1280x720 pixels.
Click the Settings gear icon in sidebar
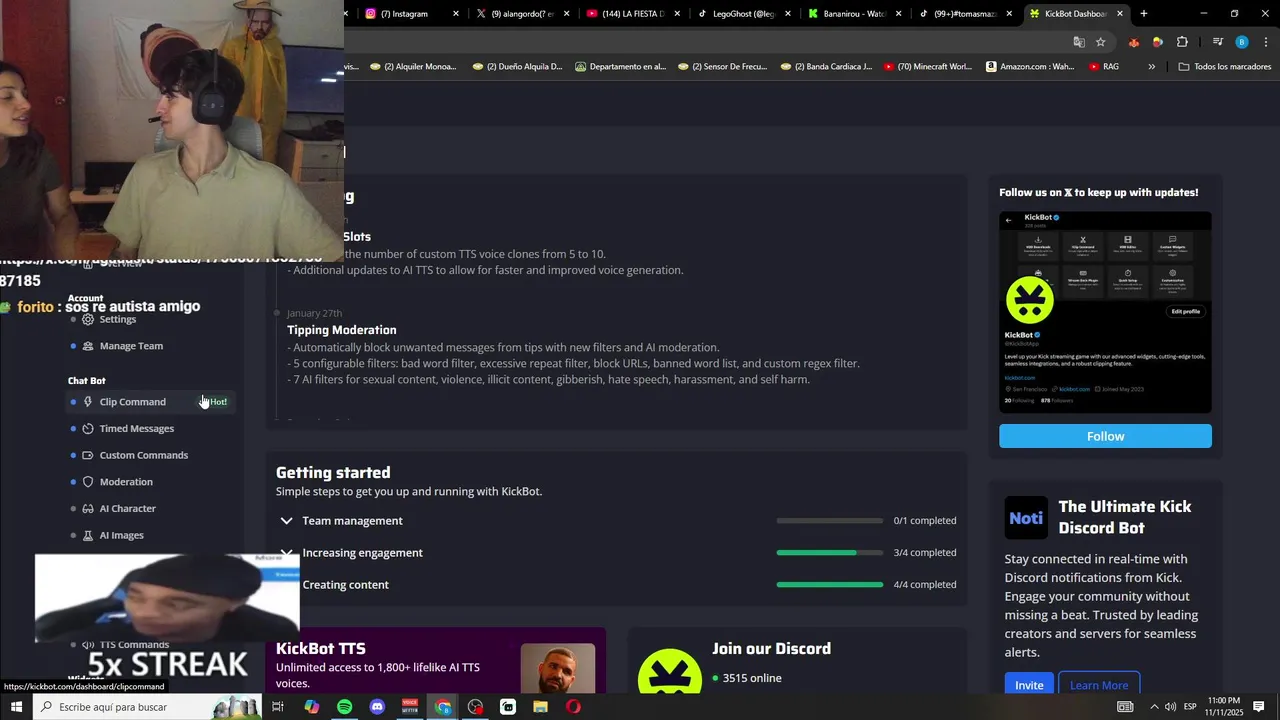pyautogui.click(x=88, y=319)
